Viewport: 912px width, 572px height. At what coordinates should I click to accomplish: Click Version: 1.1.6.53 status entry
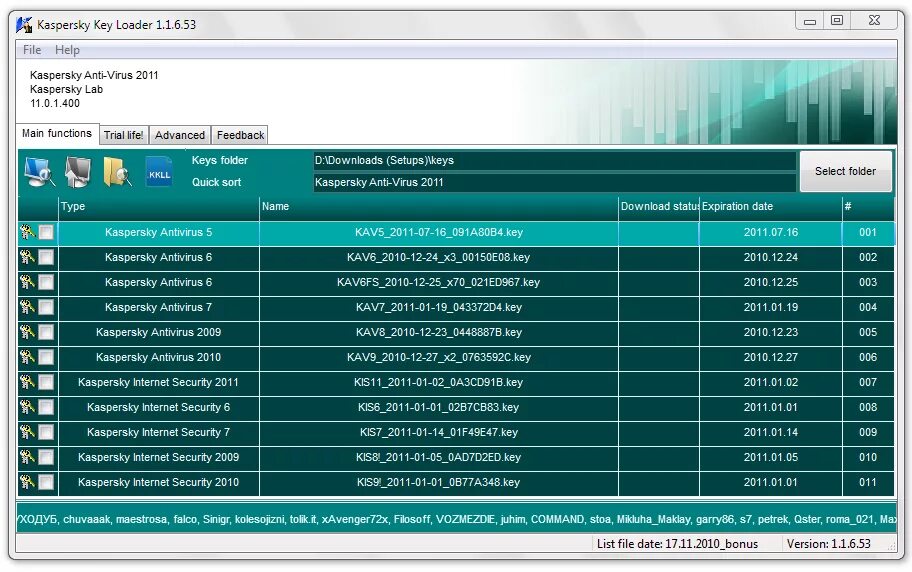pos(828,544)
